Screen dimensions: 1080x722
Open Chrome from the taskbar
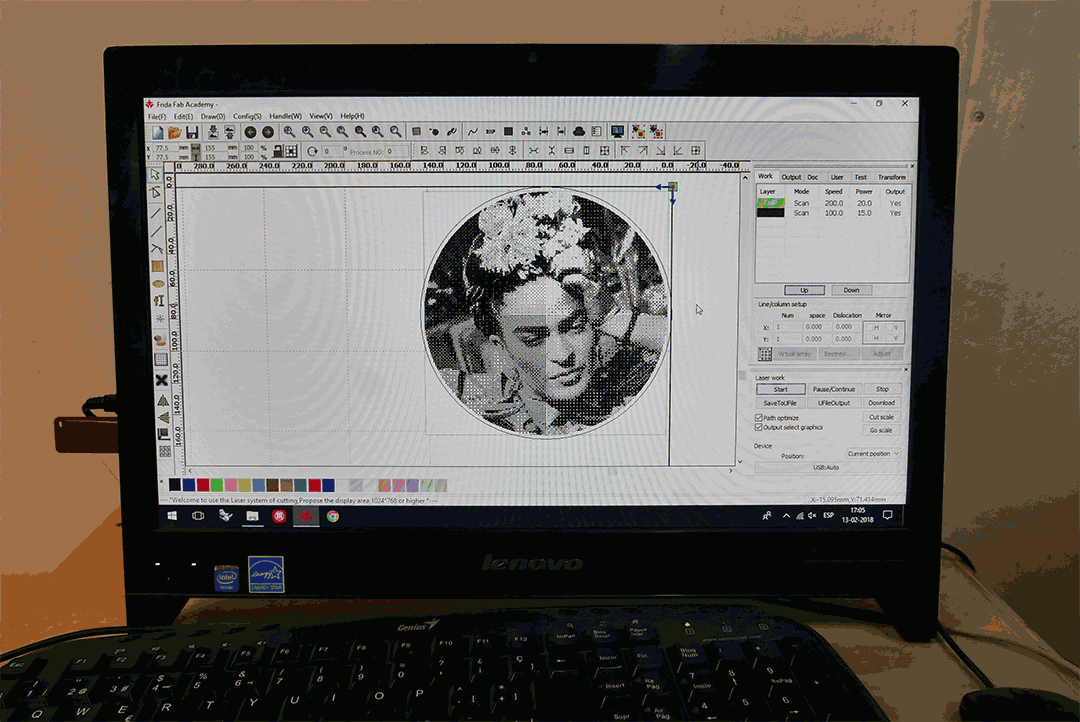tap(333, 516)
